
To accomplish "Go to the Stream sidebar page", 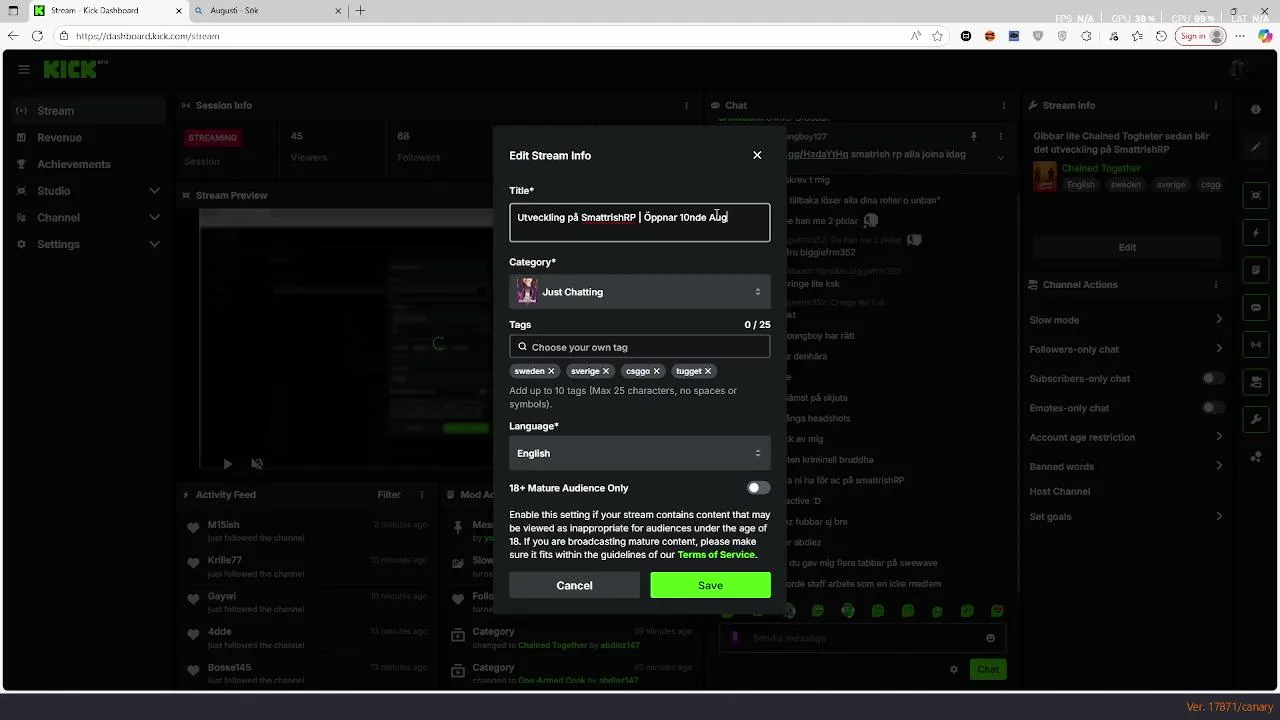I will [88, 111].
